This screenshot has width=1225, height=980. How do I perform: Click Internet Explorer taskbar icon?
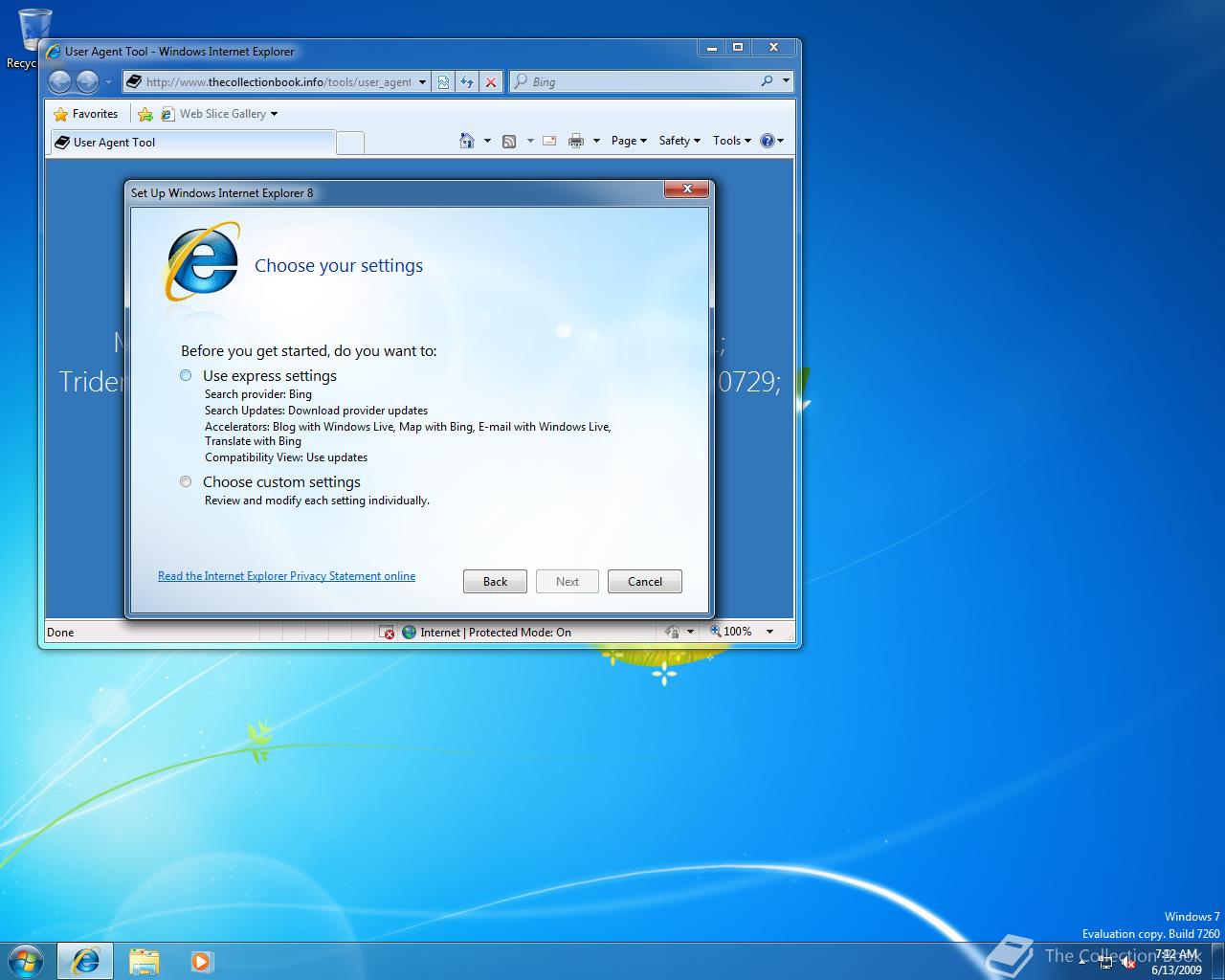(85, 961)
